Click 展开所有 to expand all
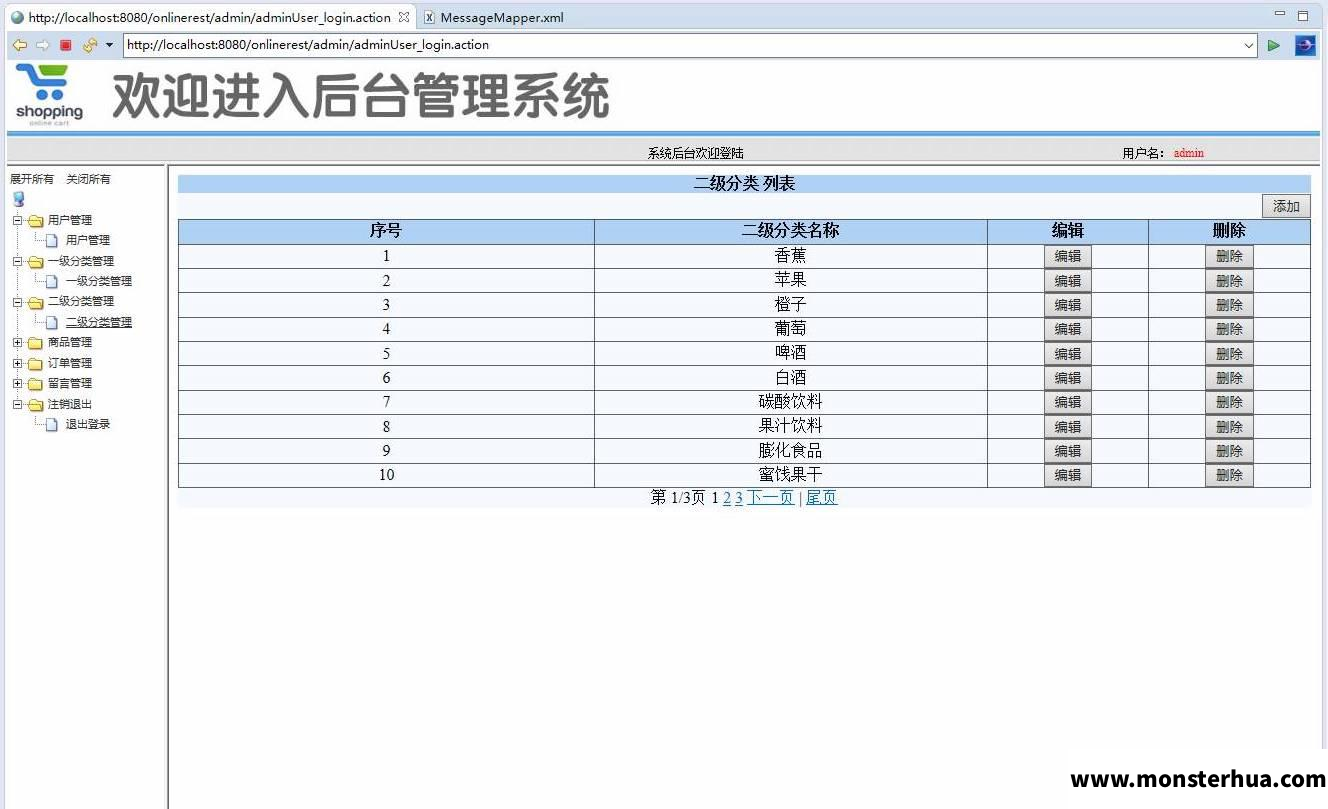The image size is (1328, 809). coord(32,179)
